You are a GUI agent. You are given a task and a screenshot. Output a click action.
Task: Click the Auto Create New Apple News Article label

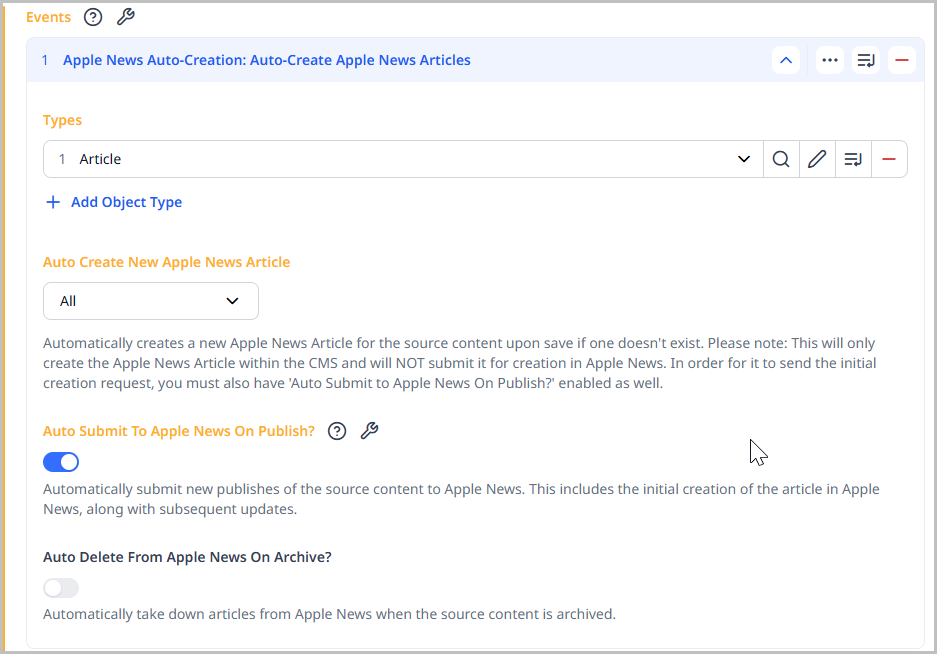(166, 262)
